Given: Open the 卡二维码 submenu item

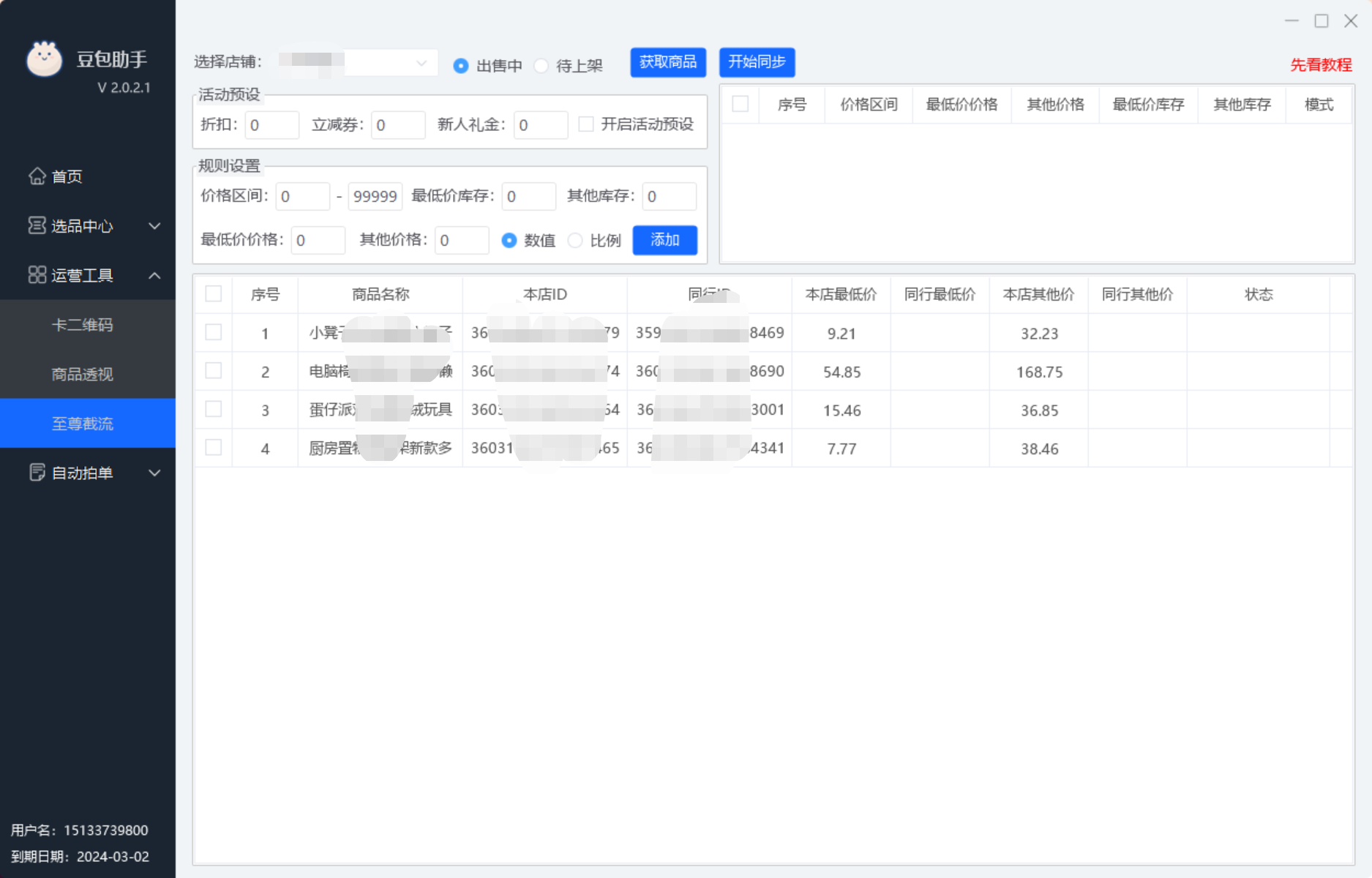Looking at the screenshot, I should (x=82, y=325).
